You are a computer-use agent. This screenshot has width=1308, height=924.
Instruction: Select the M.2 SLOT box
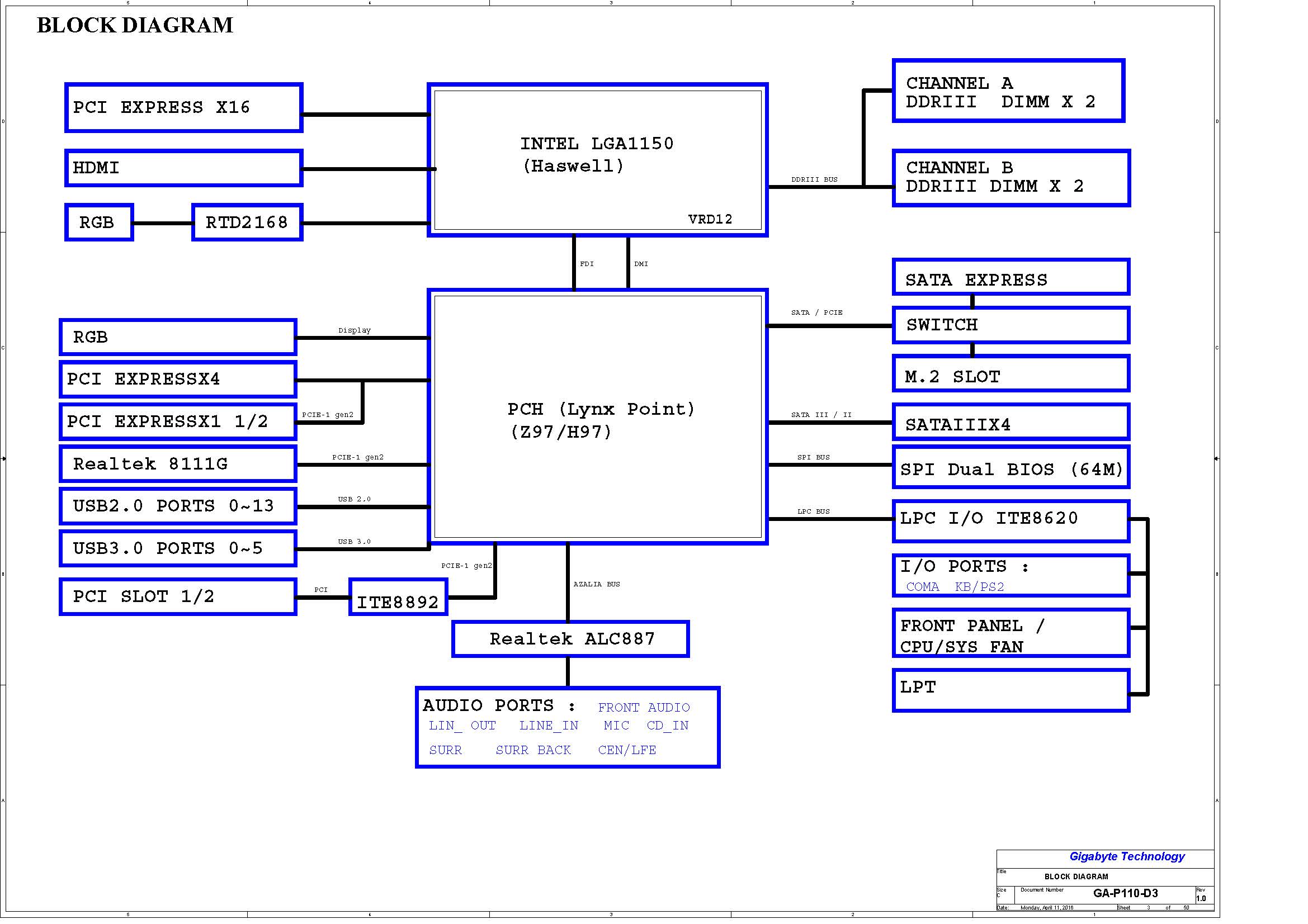[1011, 373]
